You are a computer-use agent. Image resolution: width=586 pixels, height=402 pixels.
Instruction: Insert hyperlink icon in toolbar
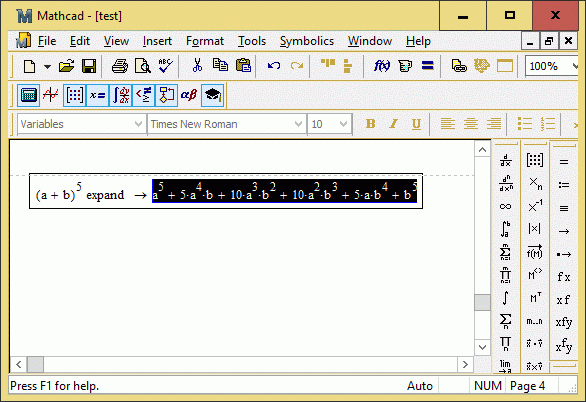point(459,66)
